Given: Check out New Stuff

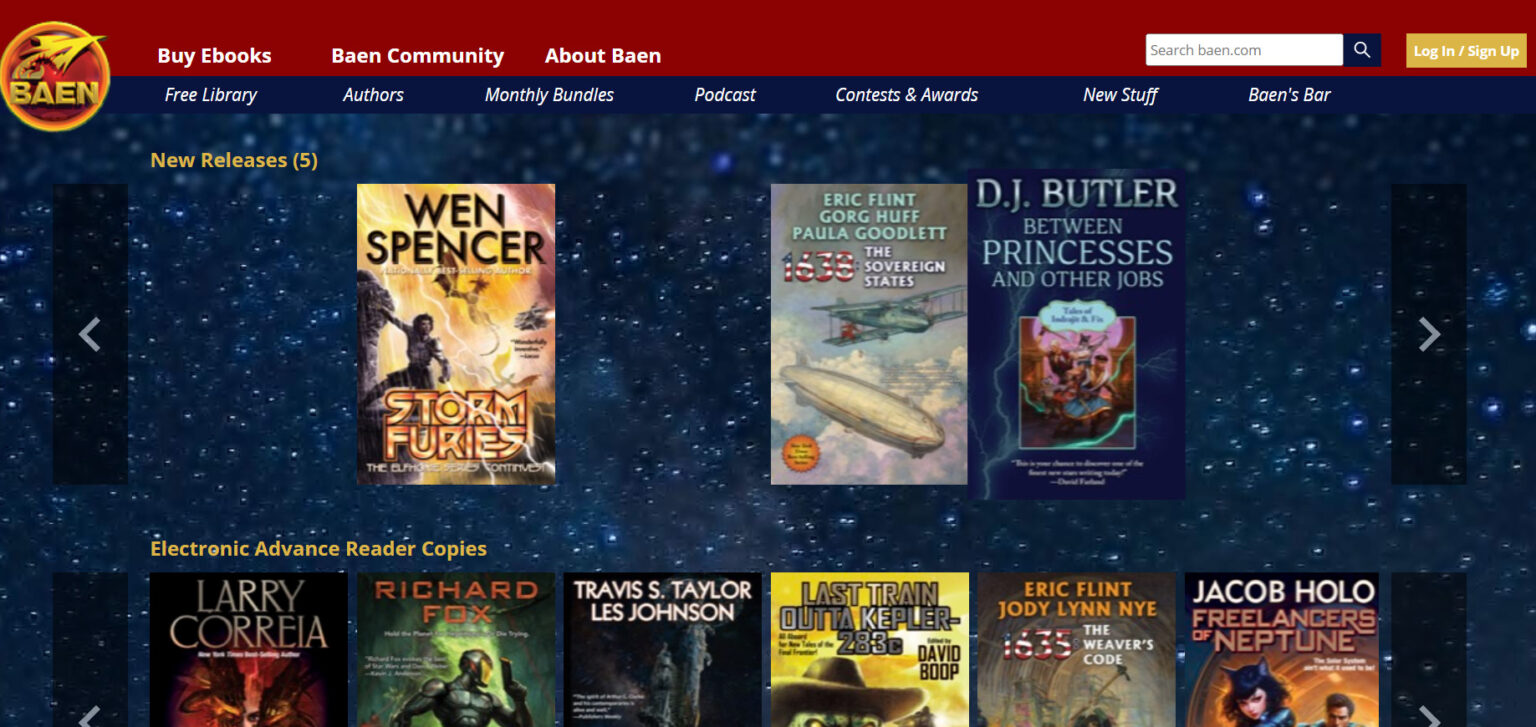Looking at the screenshot, I should (1120, 95).
